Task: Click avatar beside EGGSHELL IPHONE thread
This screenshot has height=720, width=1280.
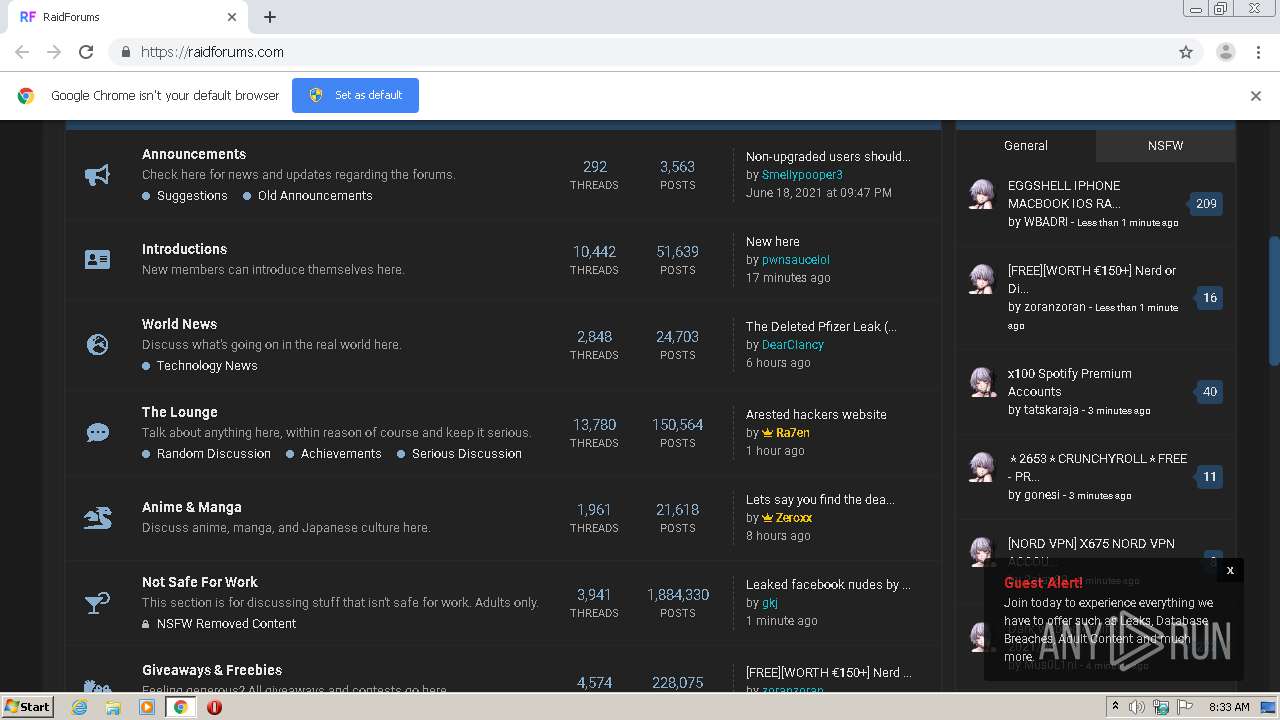Action: [x=983, y=194]
